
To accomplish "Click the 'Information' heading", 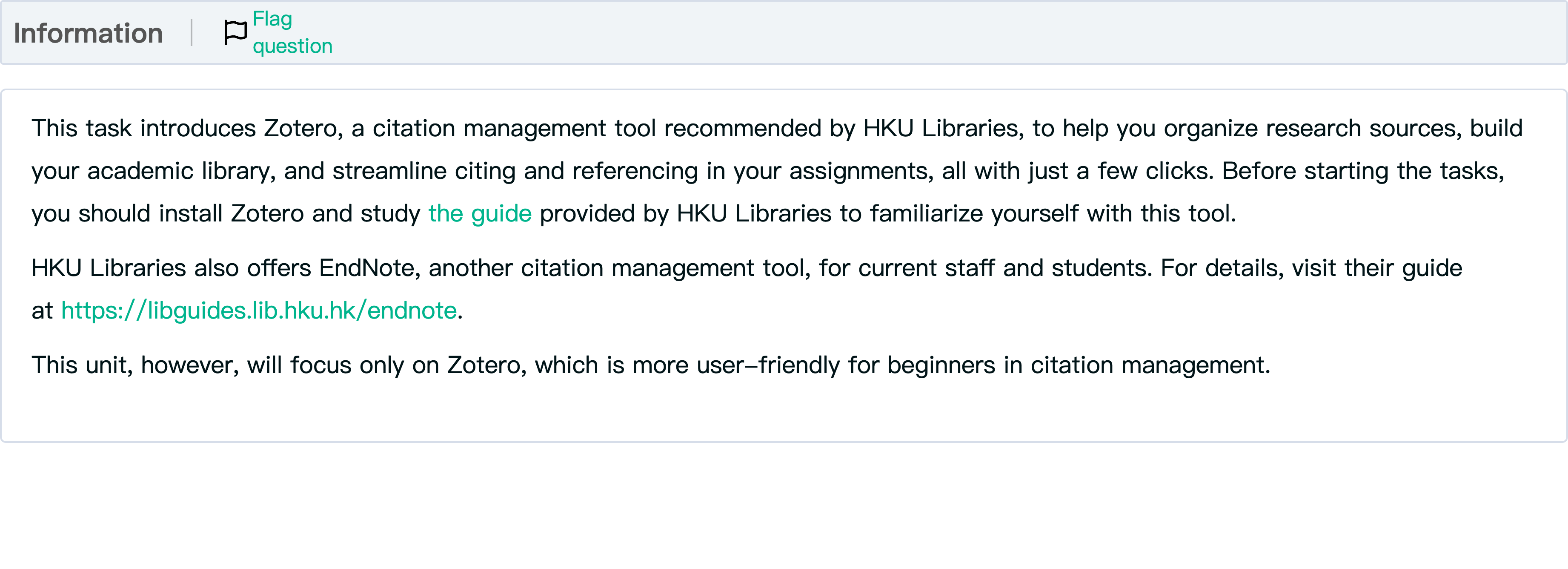I will coord(88,33).
